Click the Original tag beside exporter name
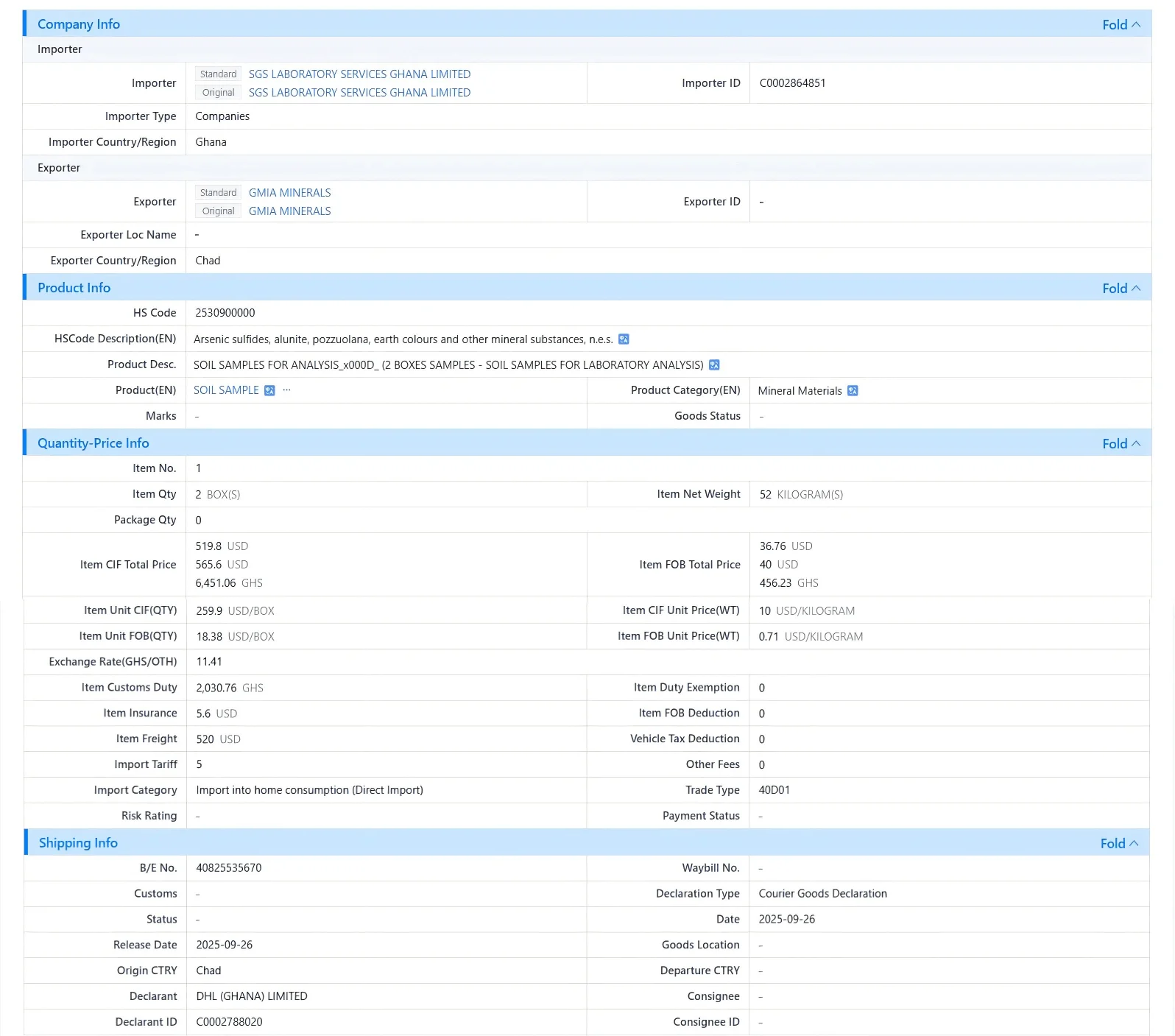Screen dimensions: 1175x1036 point(218,211)
